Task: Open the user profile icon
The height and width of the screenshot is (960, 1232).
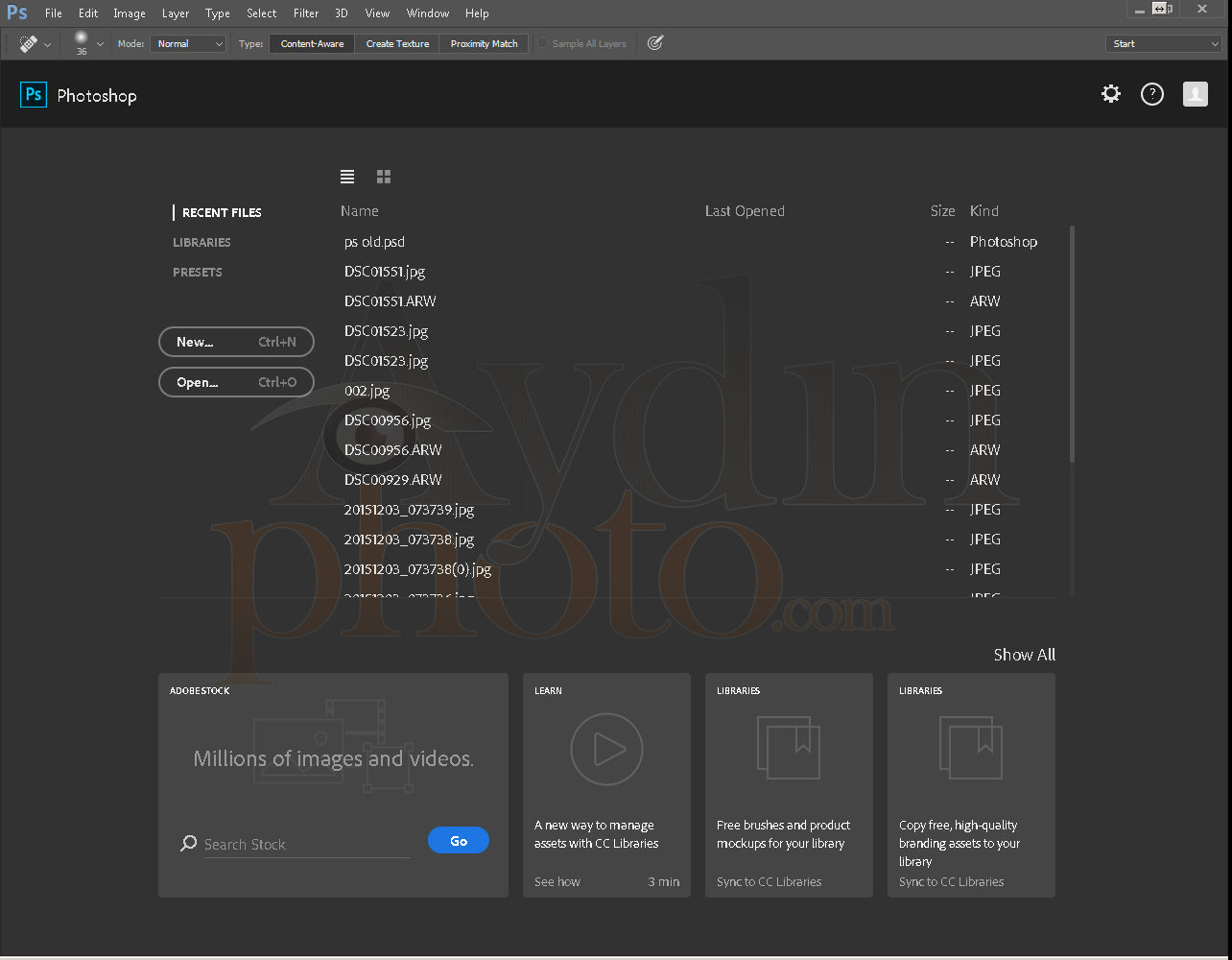Action: 1196,93
